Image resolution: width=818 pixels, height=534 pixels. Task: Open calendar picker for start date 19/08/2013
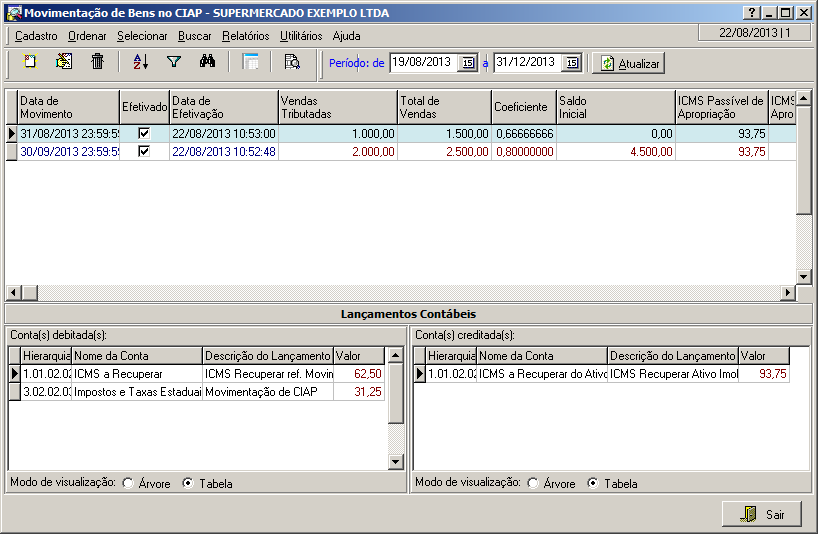(467, 63)
